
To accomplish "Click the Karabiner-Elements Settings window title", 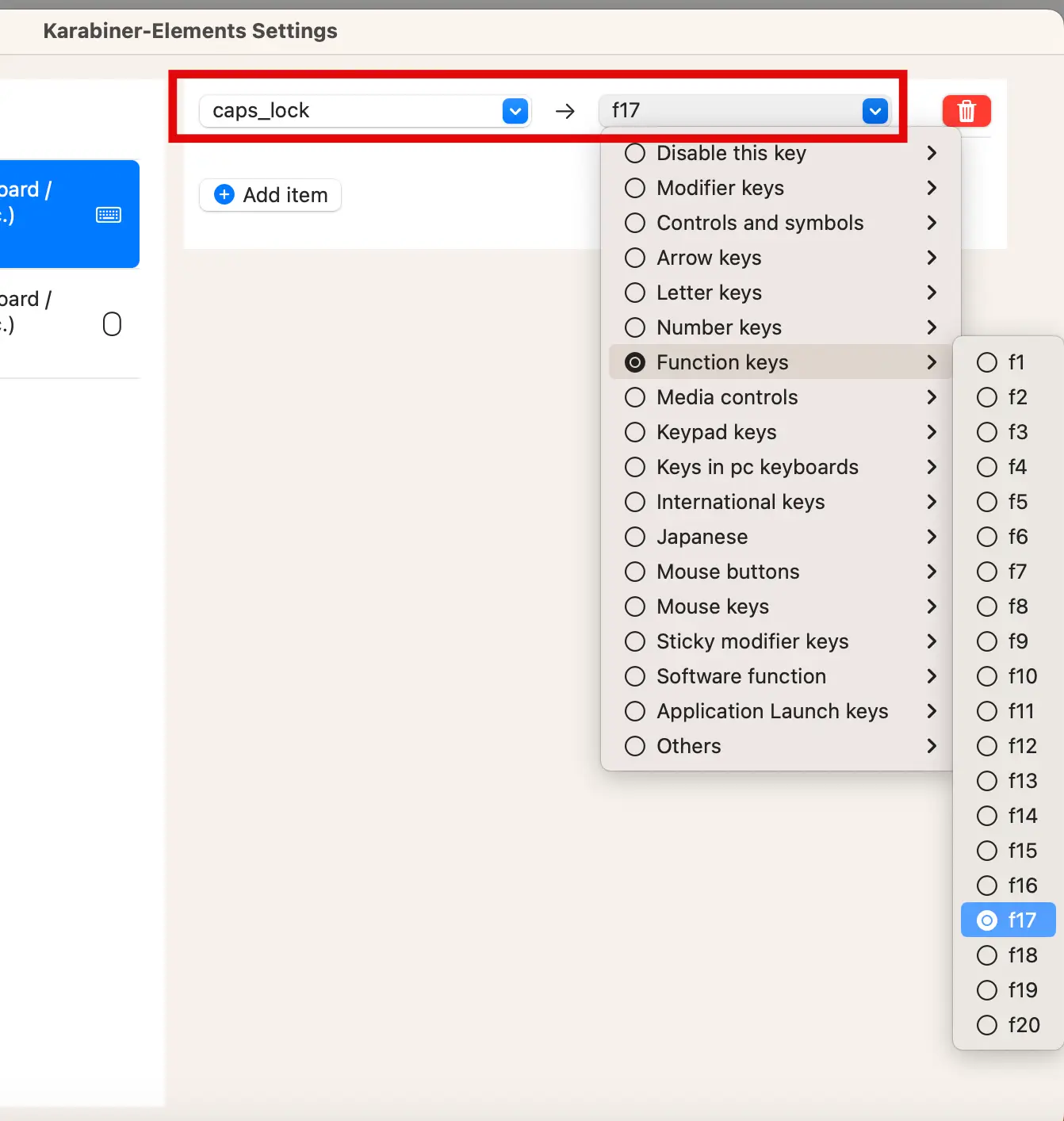I will click(190, 31).
